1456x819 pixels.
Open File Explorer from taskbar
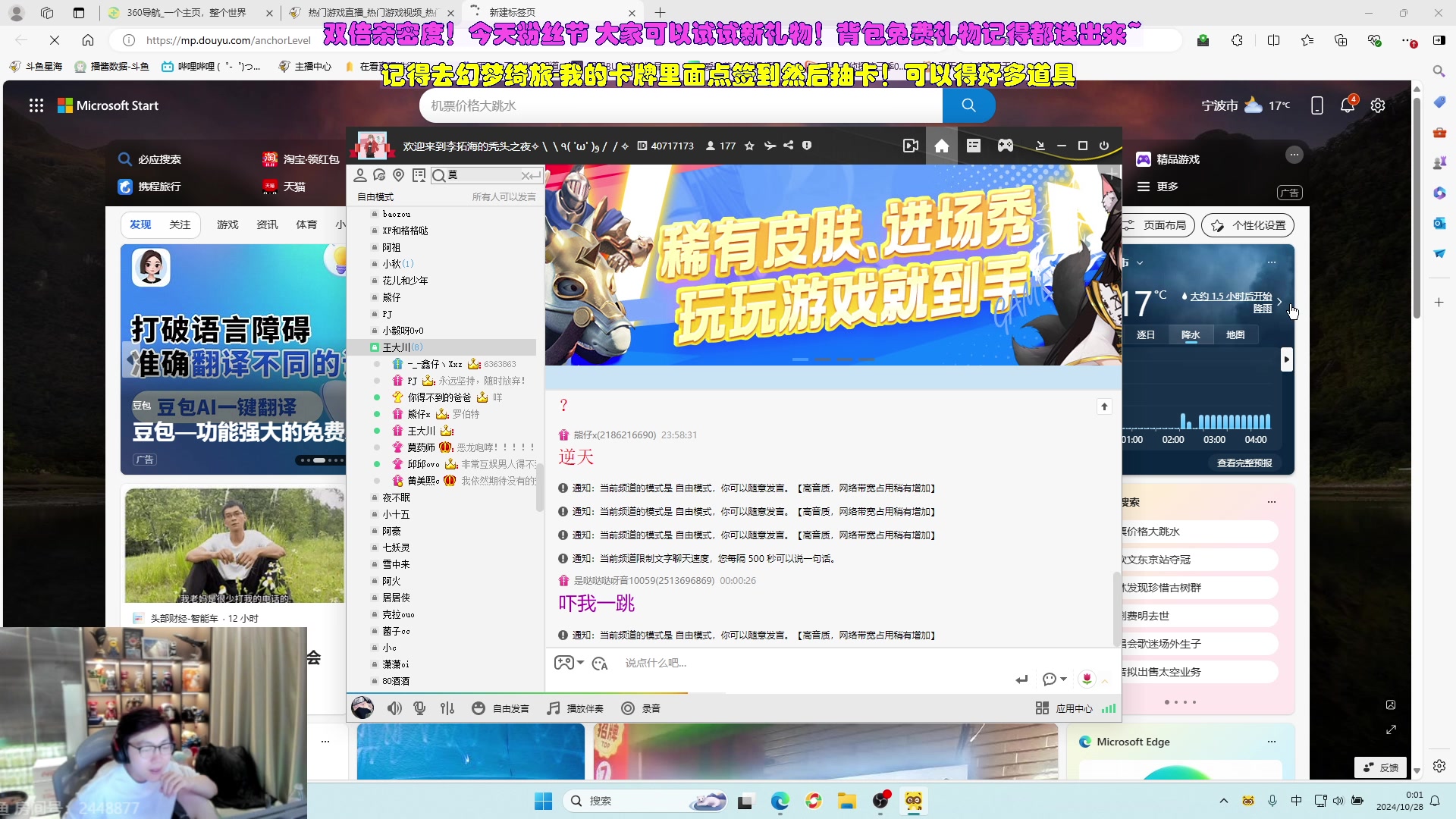(x=847, y=801)
